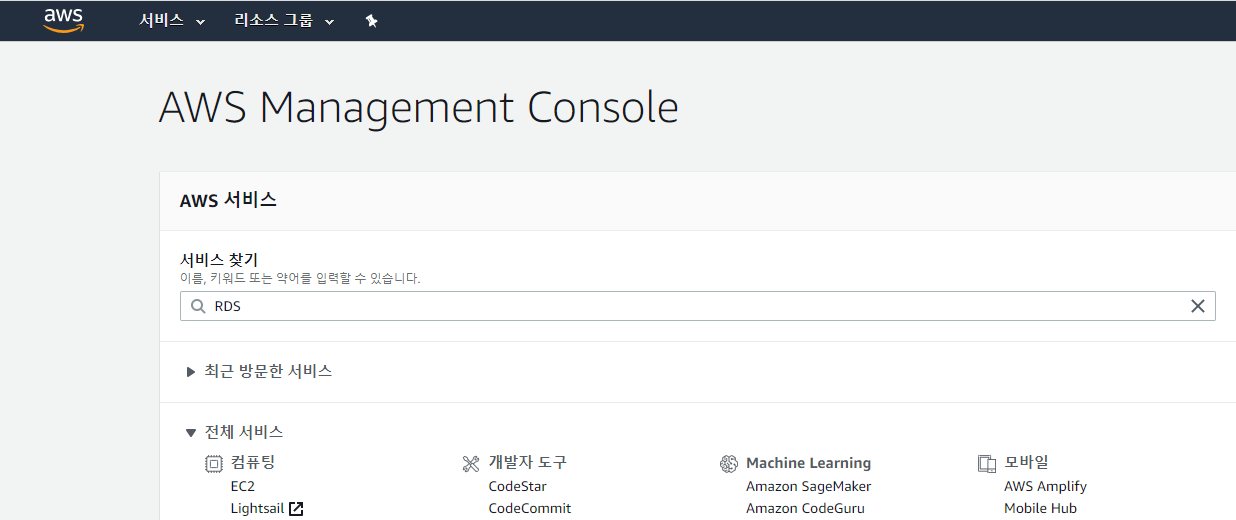Open the Lightsail service link
Image resolution: width=1236 pixels, height=520 pixels.
click(256, 508)
